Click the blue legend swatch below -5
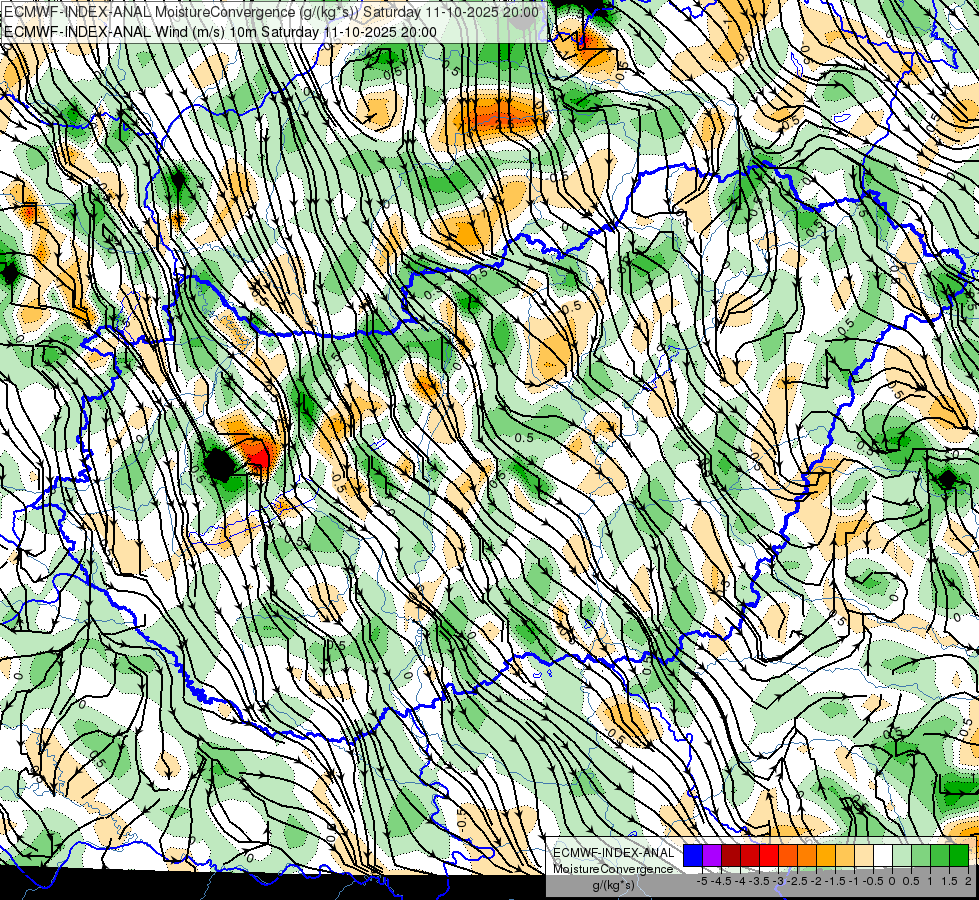 tap(693, 855)
